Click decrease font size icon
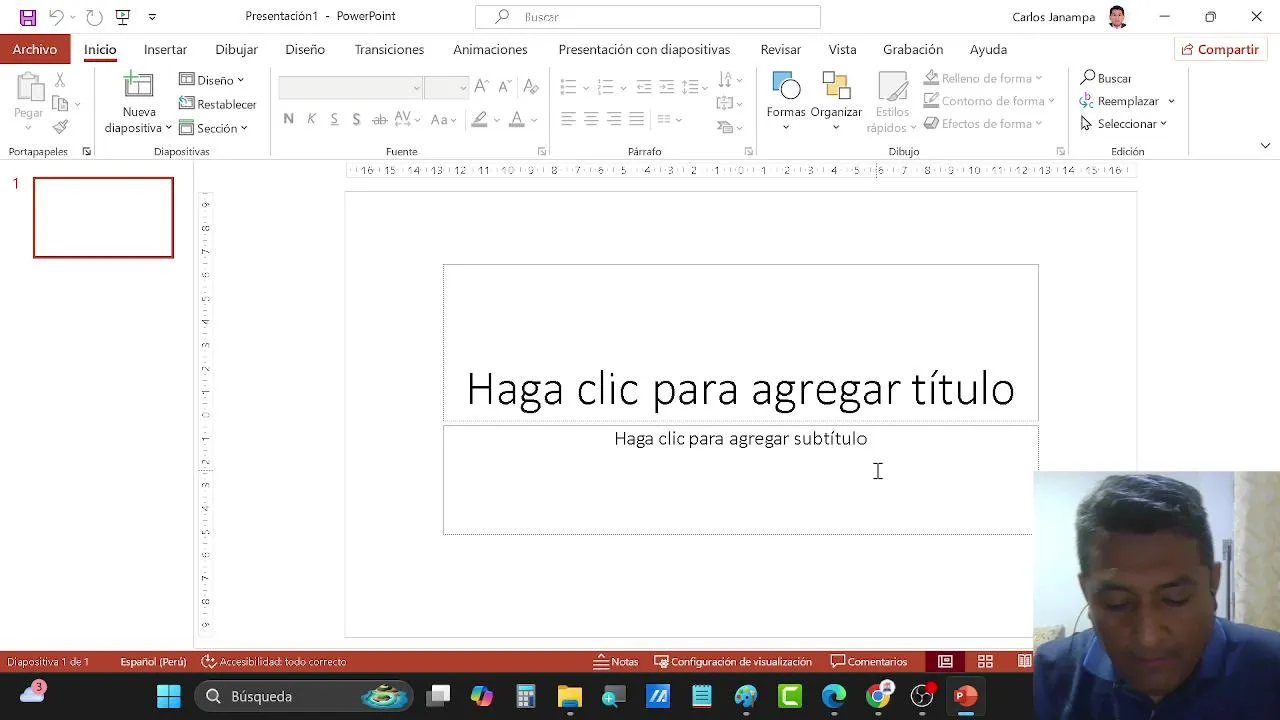Viewport: 1280px width, 720px height. pyautogui.click(x=505, y=87)
